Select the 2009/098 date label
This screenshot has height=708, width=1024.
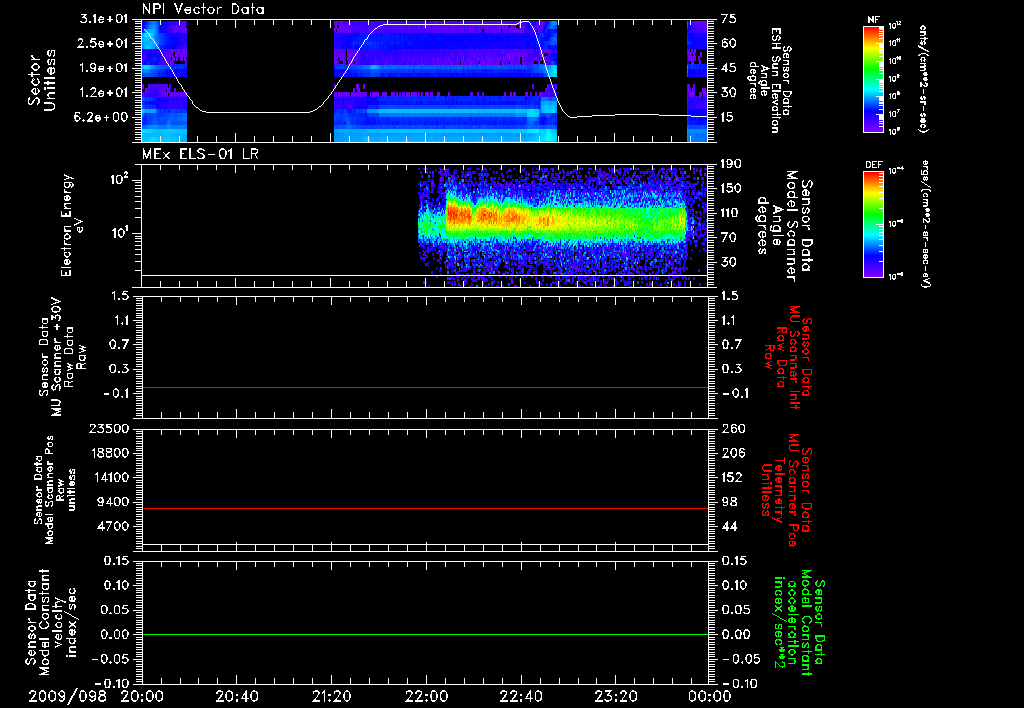[67, 696]
